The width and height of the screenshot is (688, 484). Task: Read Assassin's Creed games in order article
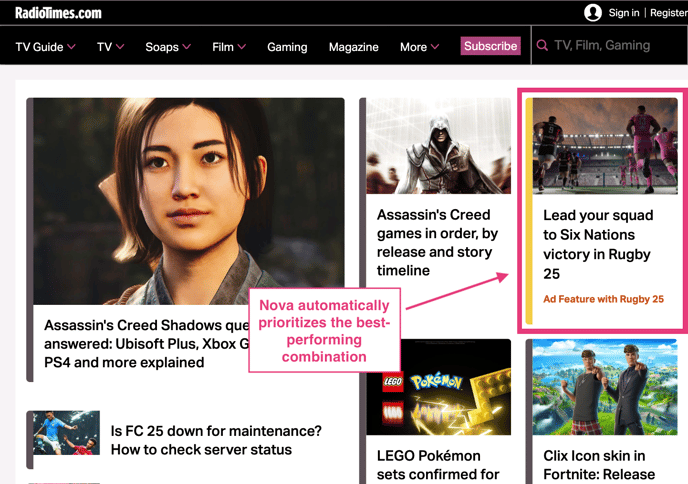pos(437,243)
